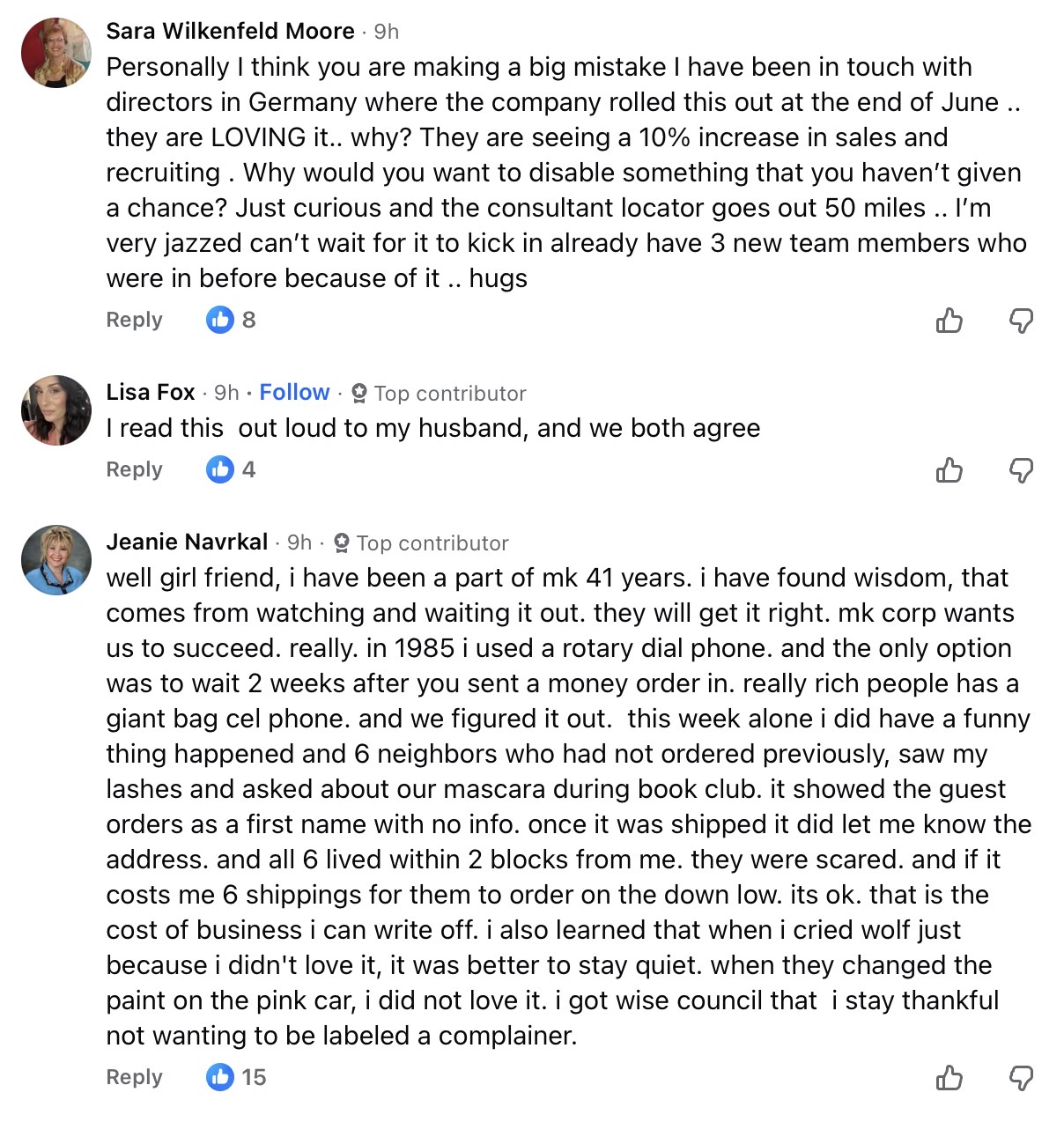
Task: Reply to Lisa Fox's comment
Action: (134, 469)
